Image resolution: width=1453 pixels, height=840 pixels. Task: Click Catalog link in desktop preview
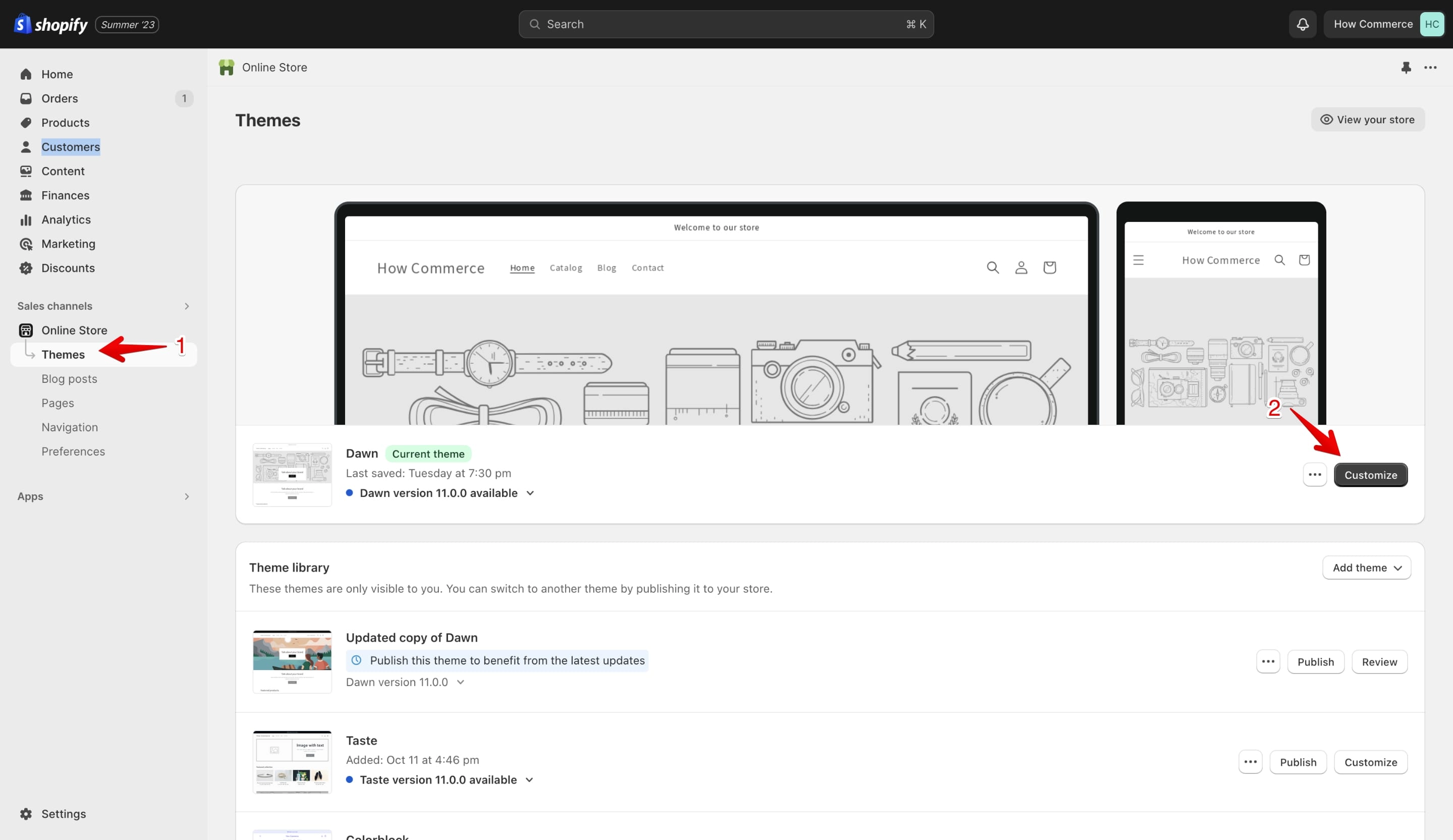pyautogui.click(x=566, y=268)
